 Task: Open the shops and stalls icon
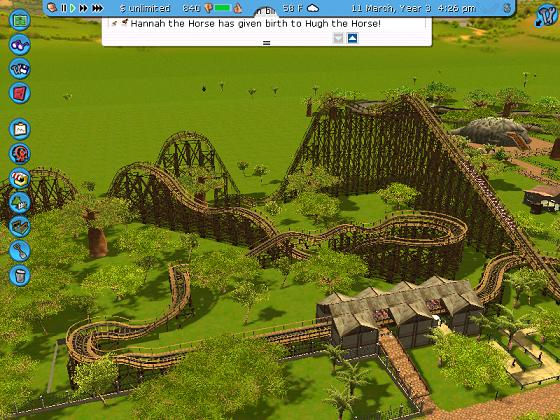pos(20,178)
